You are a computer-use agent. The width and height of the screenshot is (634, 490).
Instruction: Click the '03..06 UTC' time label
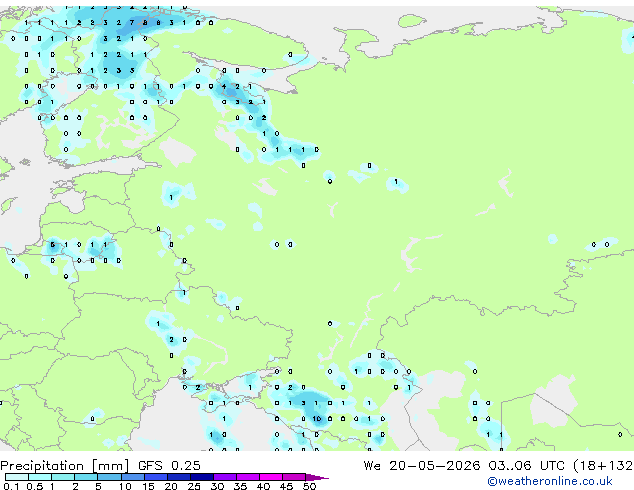(526, 466)
